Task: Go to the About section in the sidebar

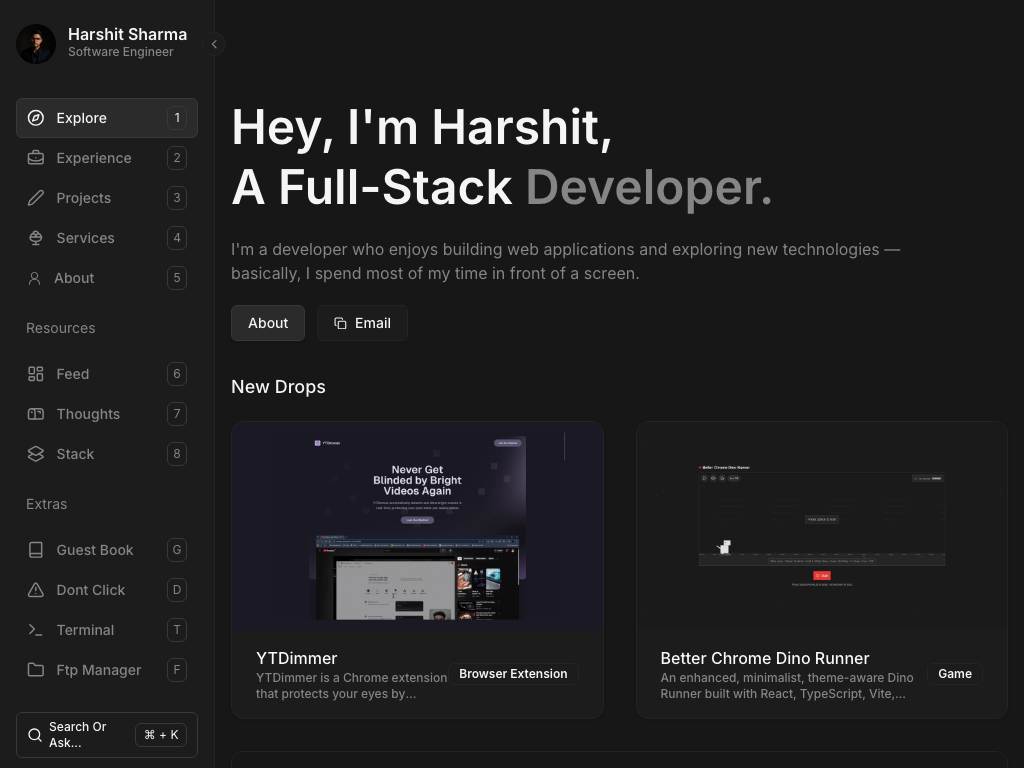Action: click(x=74, y=278)
